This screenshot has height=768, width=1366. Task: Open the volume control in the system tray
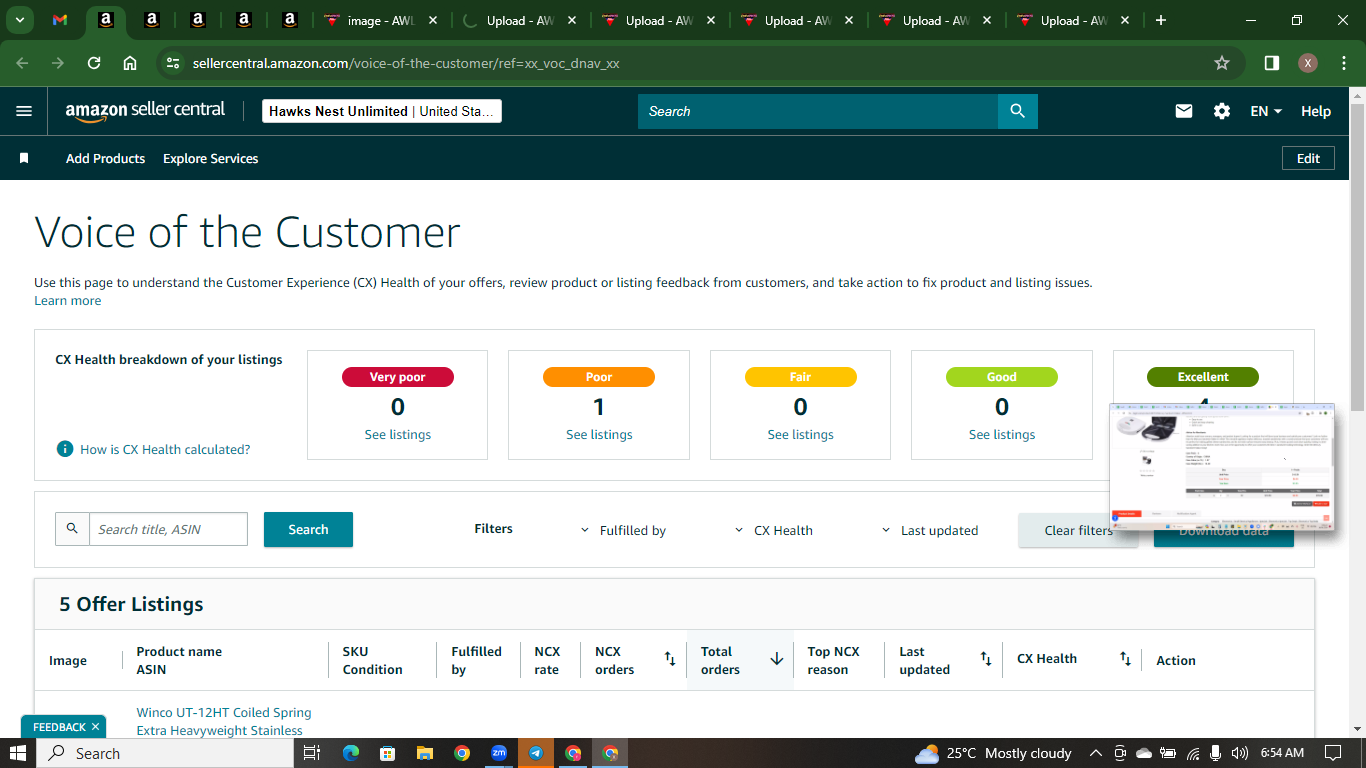1240,753
